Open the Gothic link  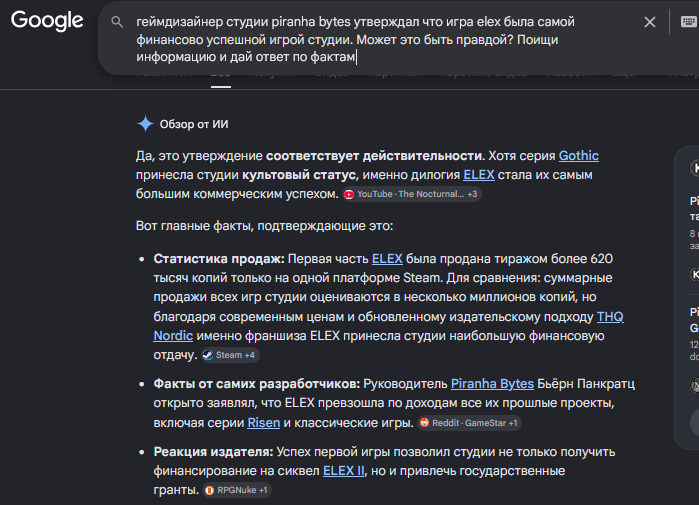click(579, 156)
